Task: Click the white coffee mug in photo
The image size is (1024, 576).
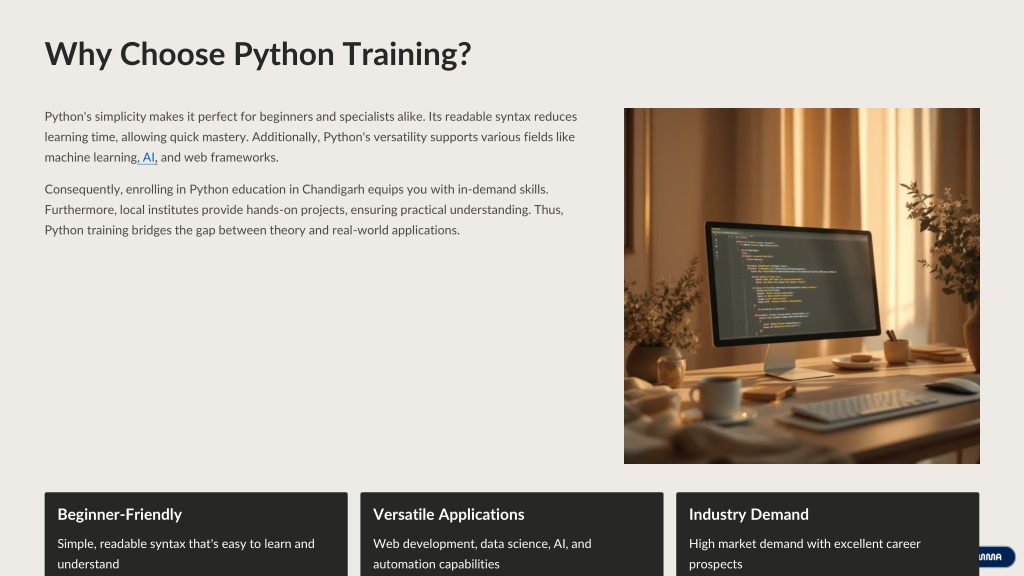Action: tap(718, 396)
